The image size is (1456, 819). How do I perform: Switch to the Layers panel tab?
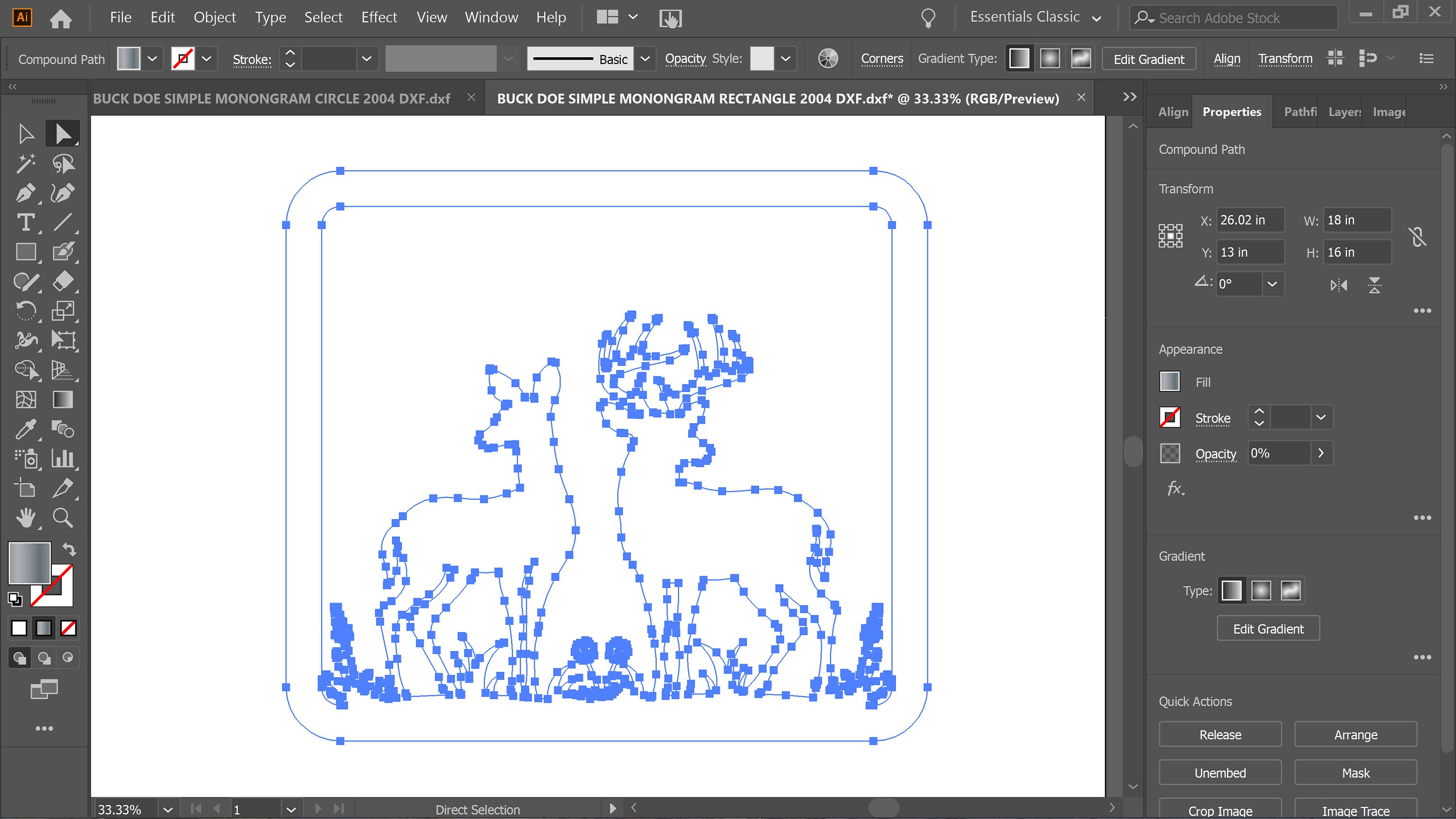click(x=1345, y=111)
